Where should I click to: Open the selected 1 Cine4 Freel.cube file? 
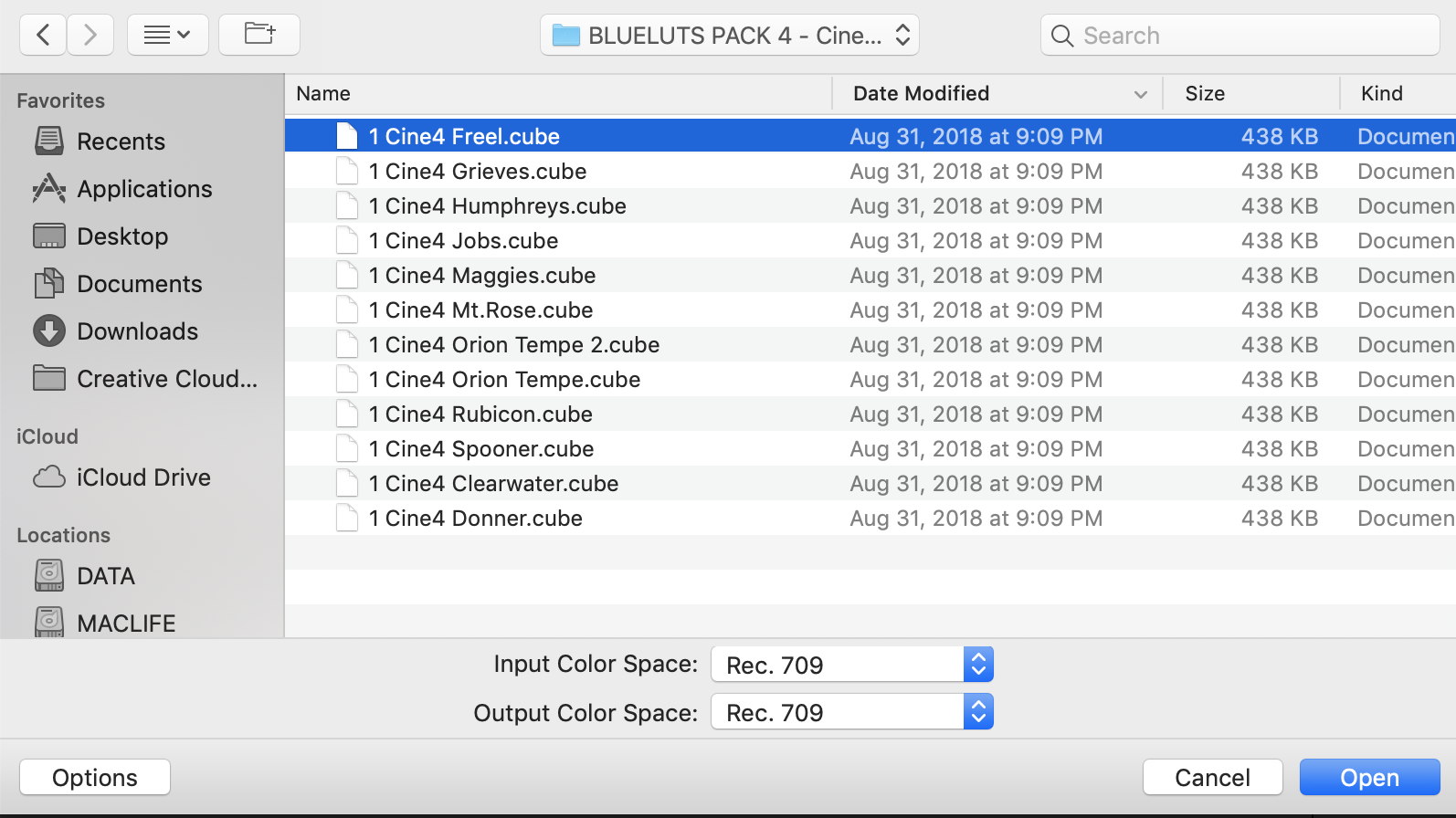(x=1369, y=777)
